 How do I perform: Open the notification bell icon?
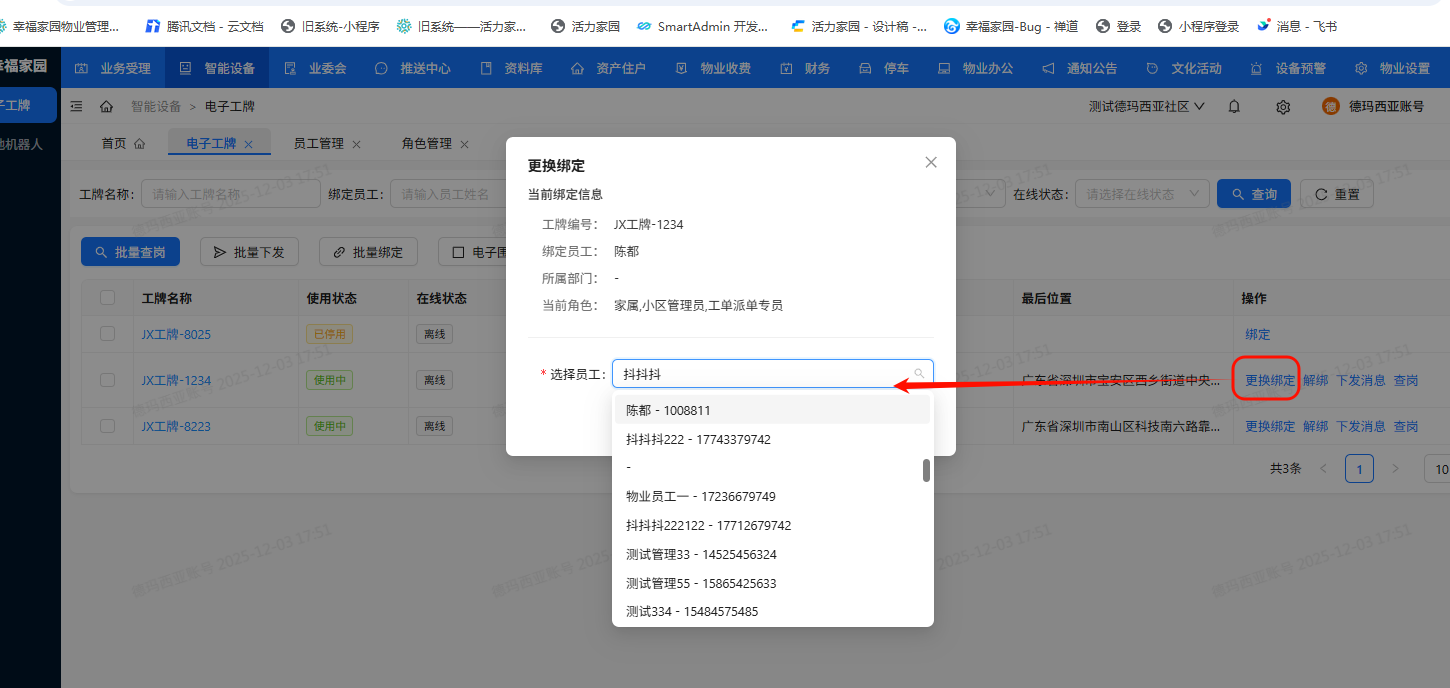coord(1233,106)
